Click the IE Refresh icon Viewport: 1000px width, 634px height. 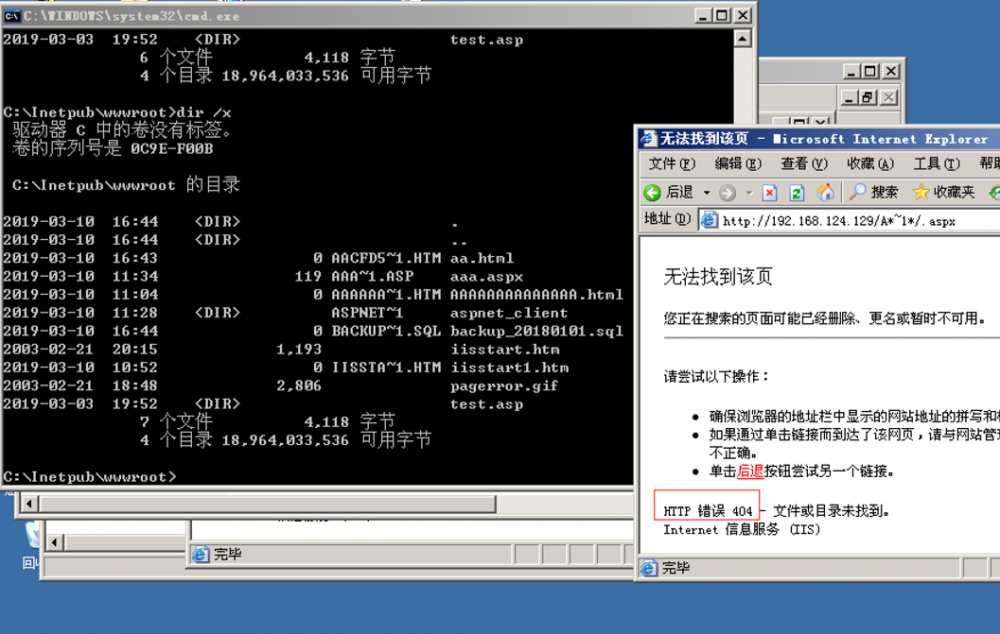[797, 192]
